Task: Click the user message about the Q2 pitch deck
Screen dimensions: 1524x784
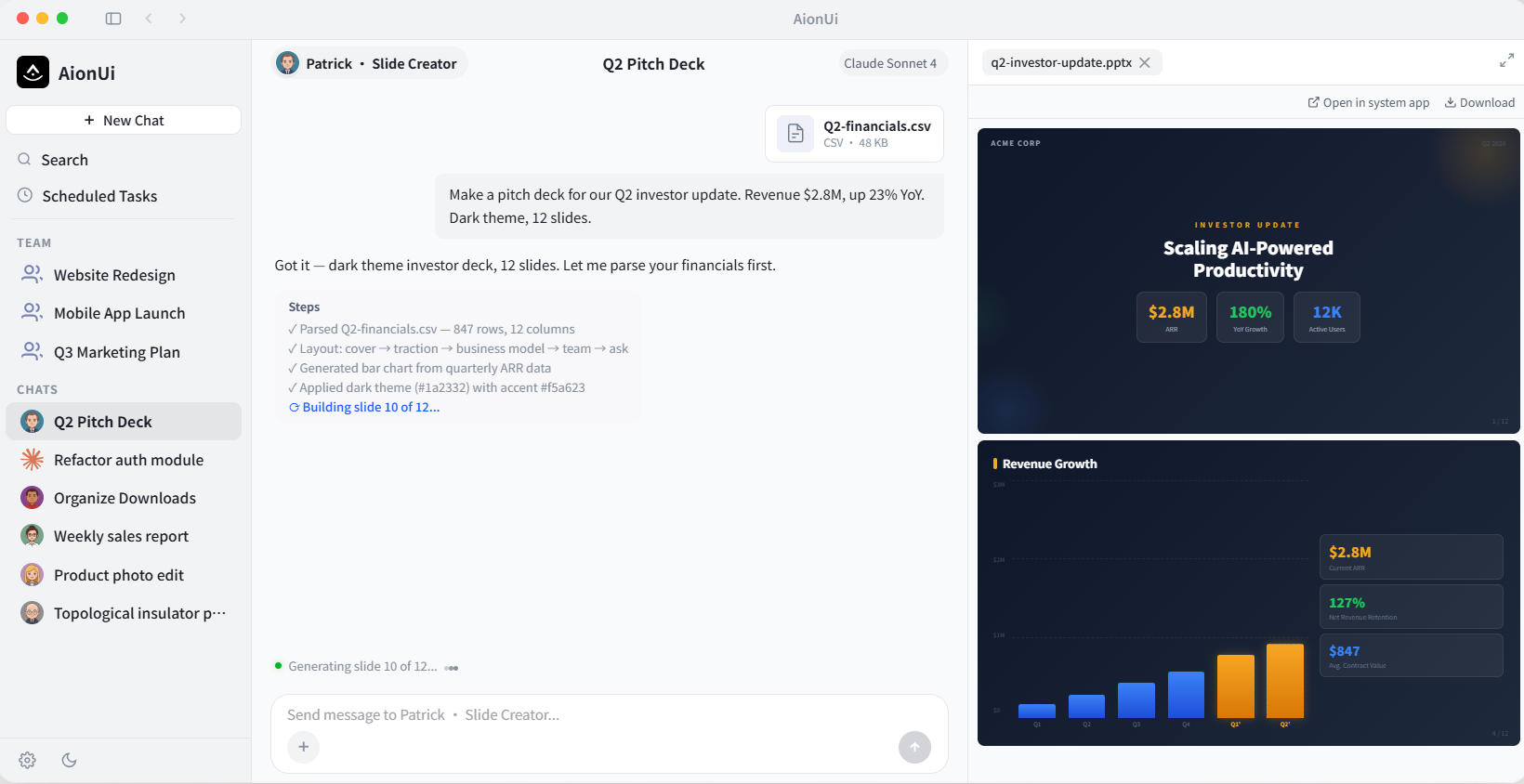Action: [x=690, y=206]
